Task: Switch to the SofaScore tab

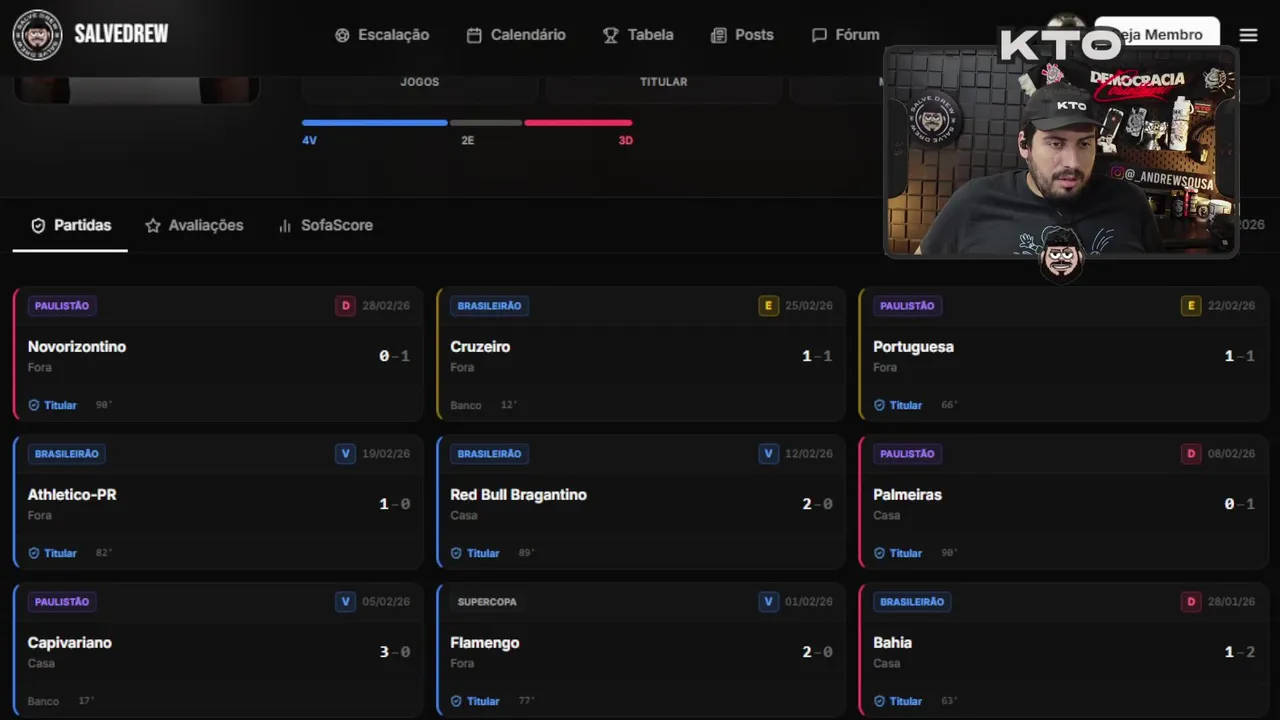Action: click(x=325, y=226)
